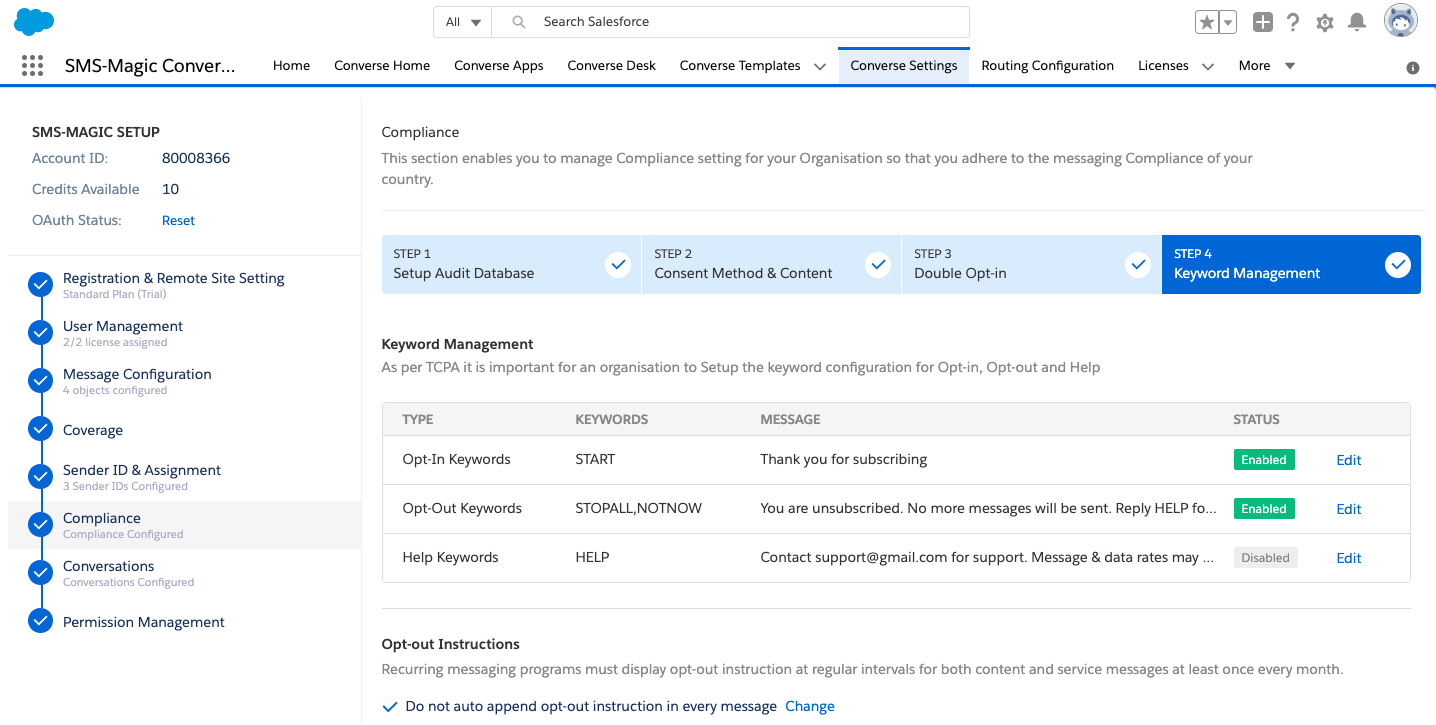Click the Coverage step check icon
This screenshot has height=725, width=1436.
coord(40,429)
